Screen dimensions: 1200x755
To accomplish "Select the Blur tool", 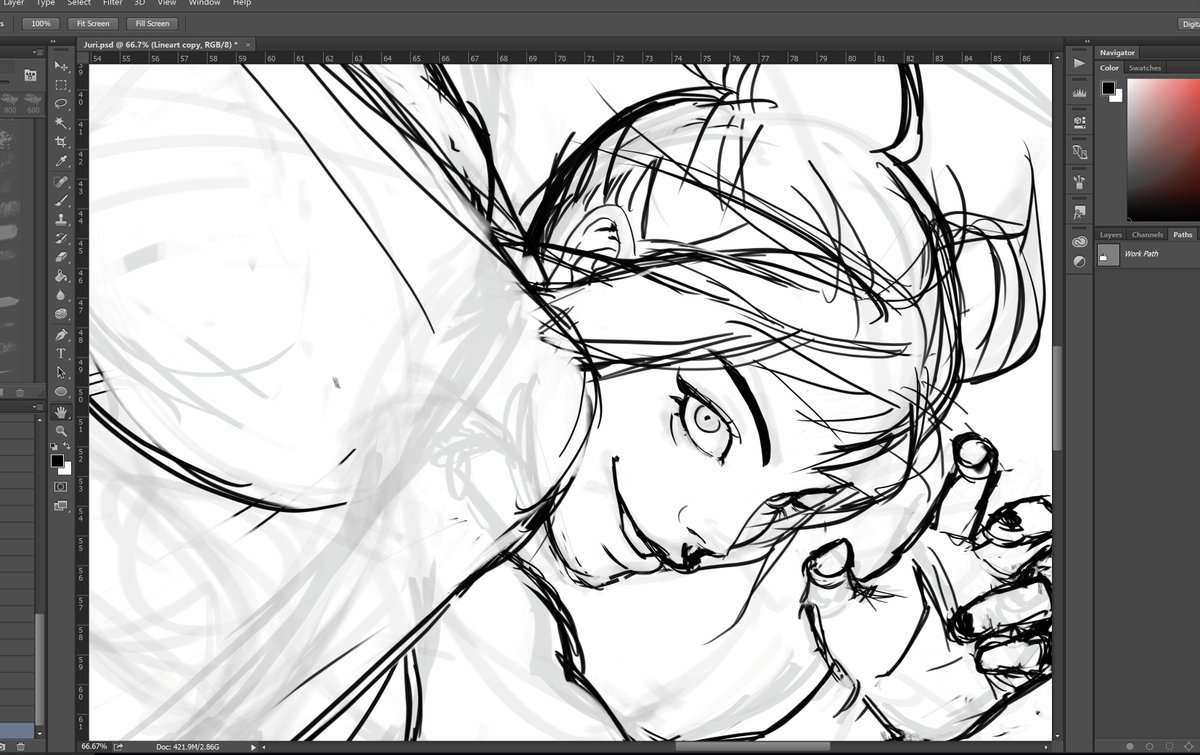I will click(61, 295).
